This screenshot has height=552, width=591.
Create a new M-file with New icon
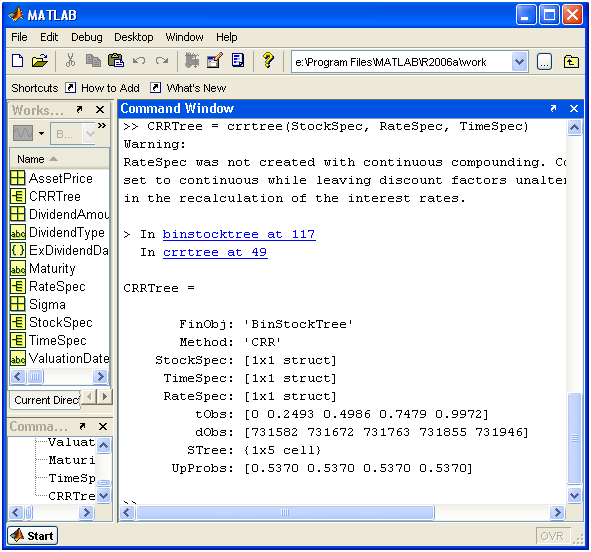pyautogui.click(x=17, y=61)
